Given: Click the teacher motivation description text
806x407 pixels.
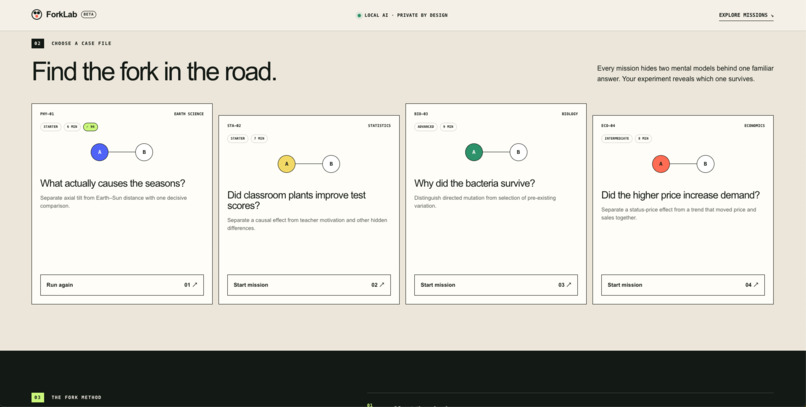Looking at the screenshot, I should click(x=307, y=224).
